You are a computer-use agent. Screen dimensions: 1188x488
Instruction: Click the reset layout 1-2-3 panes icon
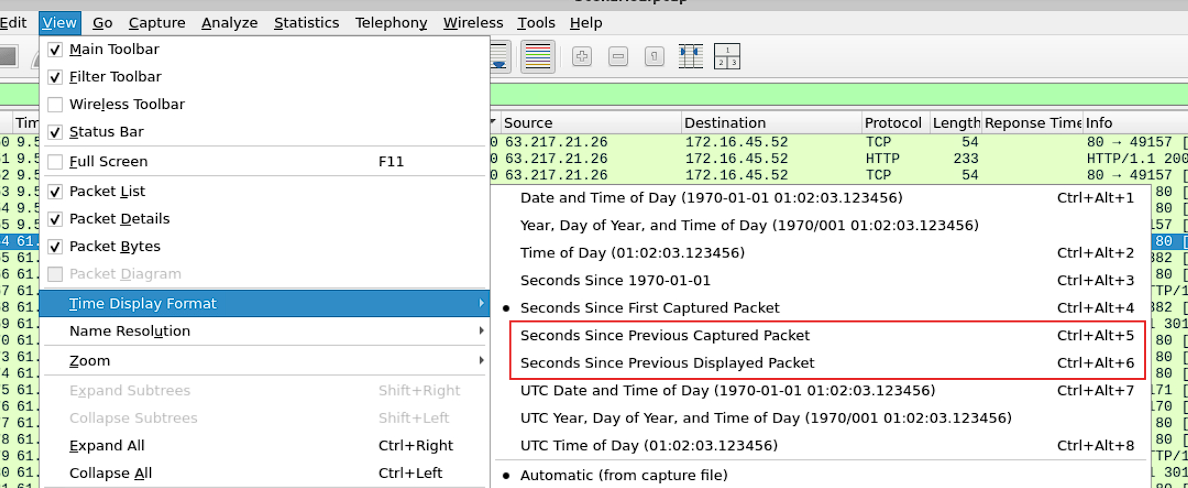point(727,57)
